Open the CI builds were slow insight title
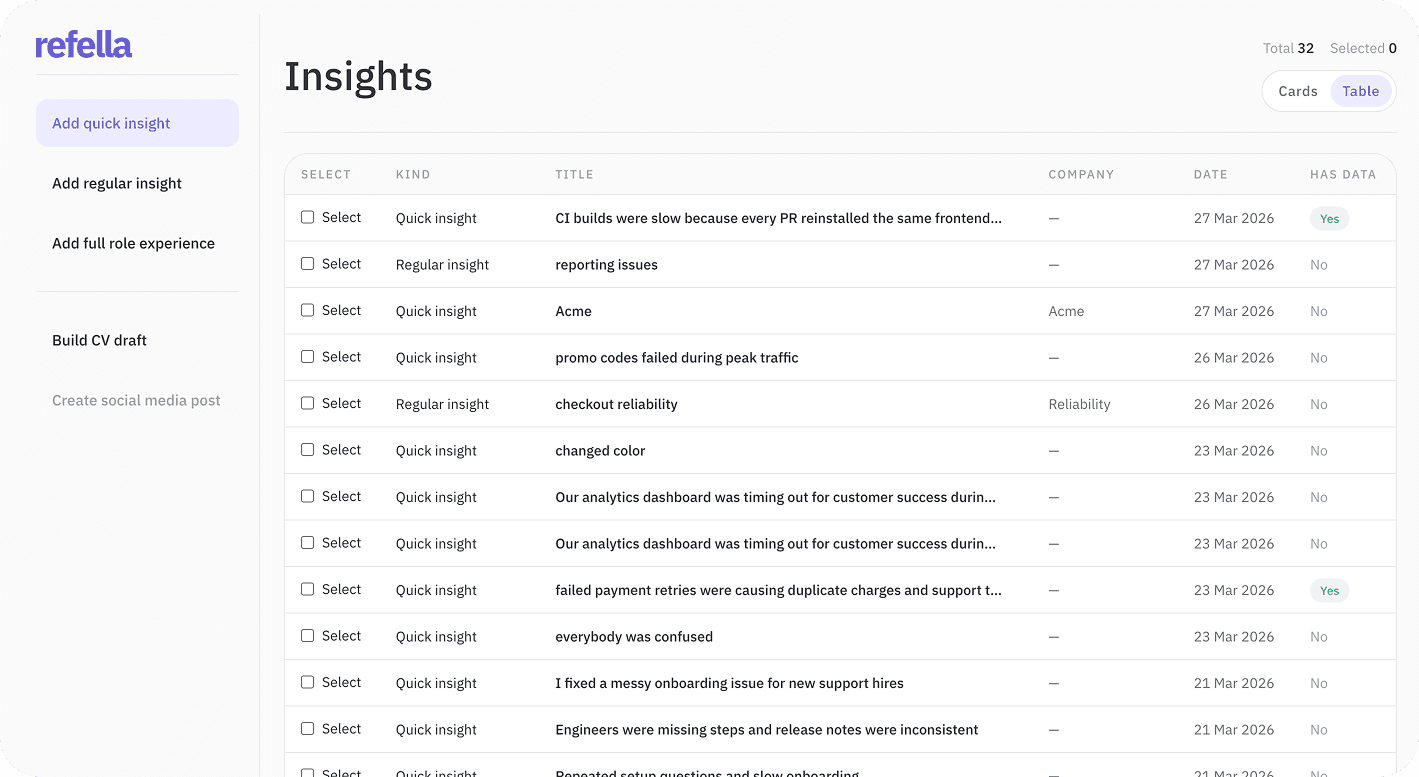This screenshot has width=1419, height=777. click(778, 218)
